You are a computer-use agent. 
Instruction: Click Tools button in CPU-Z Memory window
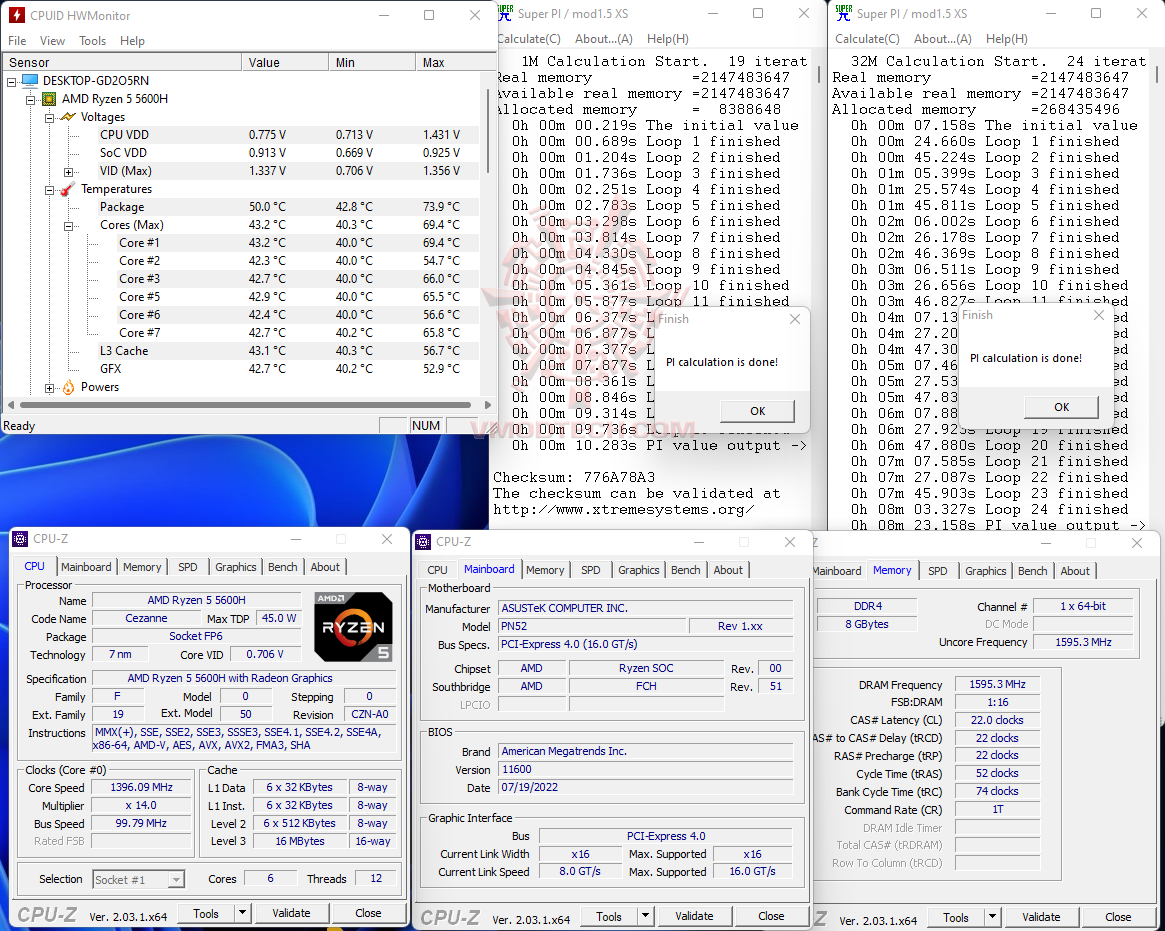(955, 917)
